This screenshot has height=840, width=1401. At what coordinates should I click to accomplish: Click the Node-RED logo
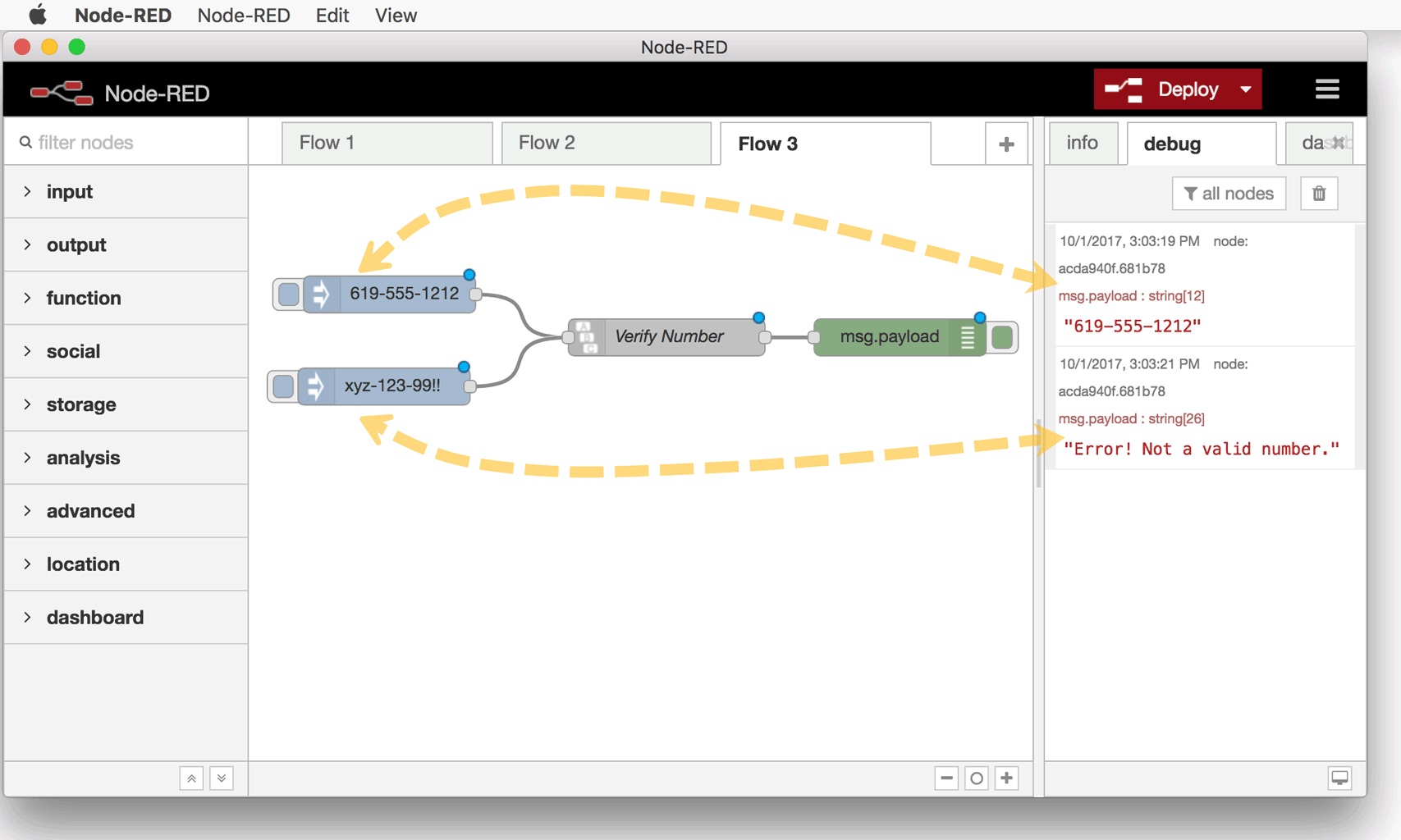tap(62, 91)
